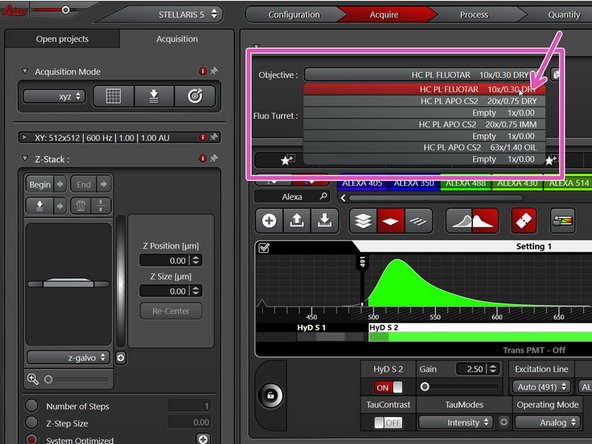
Task: Click the Acquisition Mode red info icon
Action: [x=203, y=71]
